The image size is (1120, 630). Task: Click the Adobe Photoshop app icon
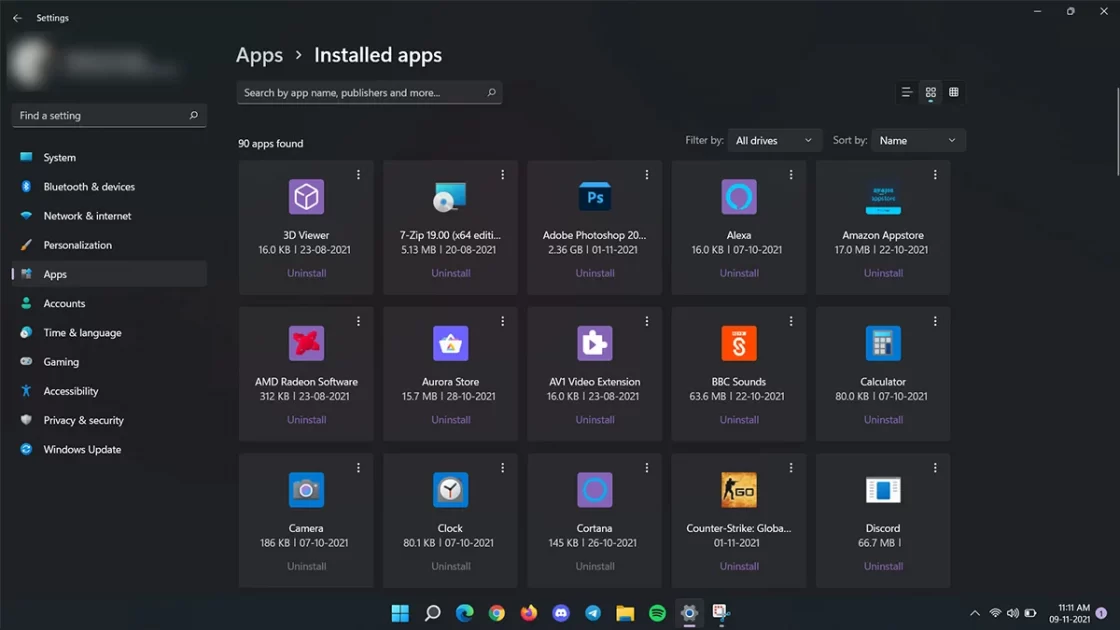click(x=595, y=197)
